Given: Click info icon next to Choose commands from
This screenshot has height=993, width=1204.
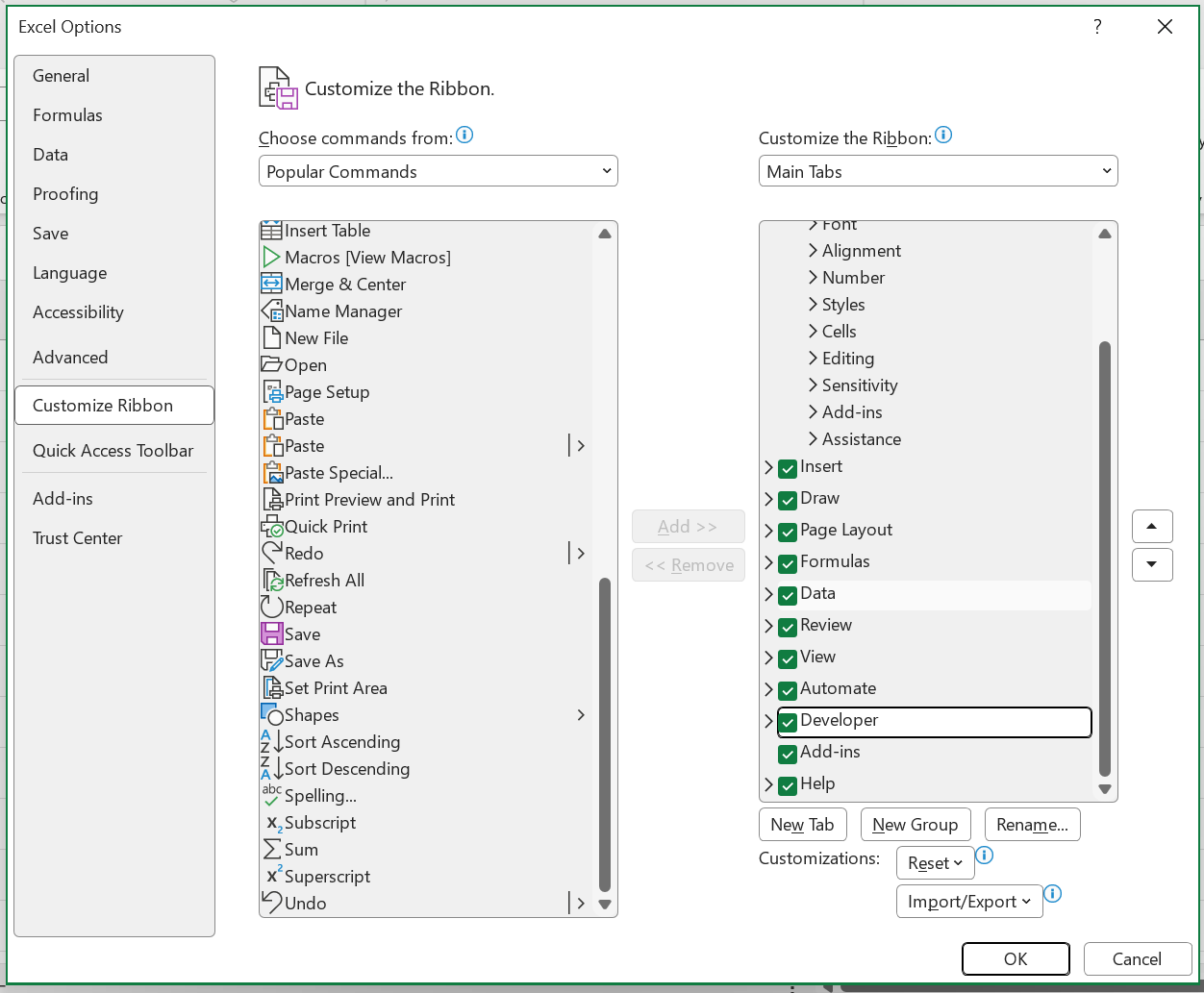Looking at the screenshot, I should 464,135.
